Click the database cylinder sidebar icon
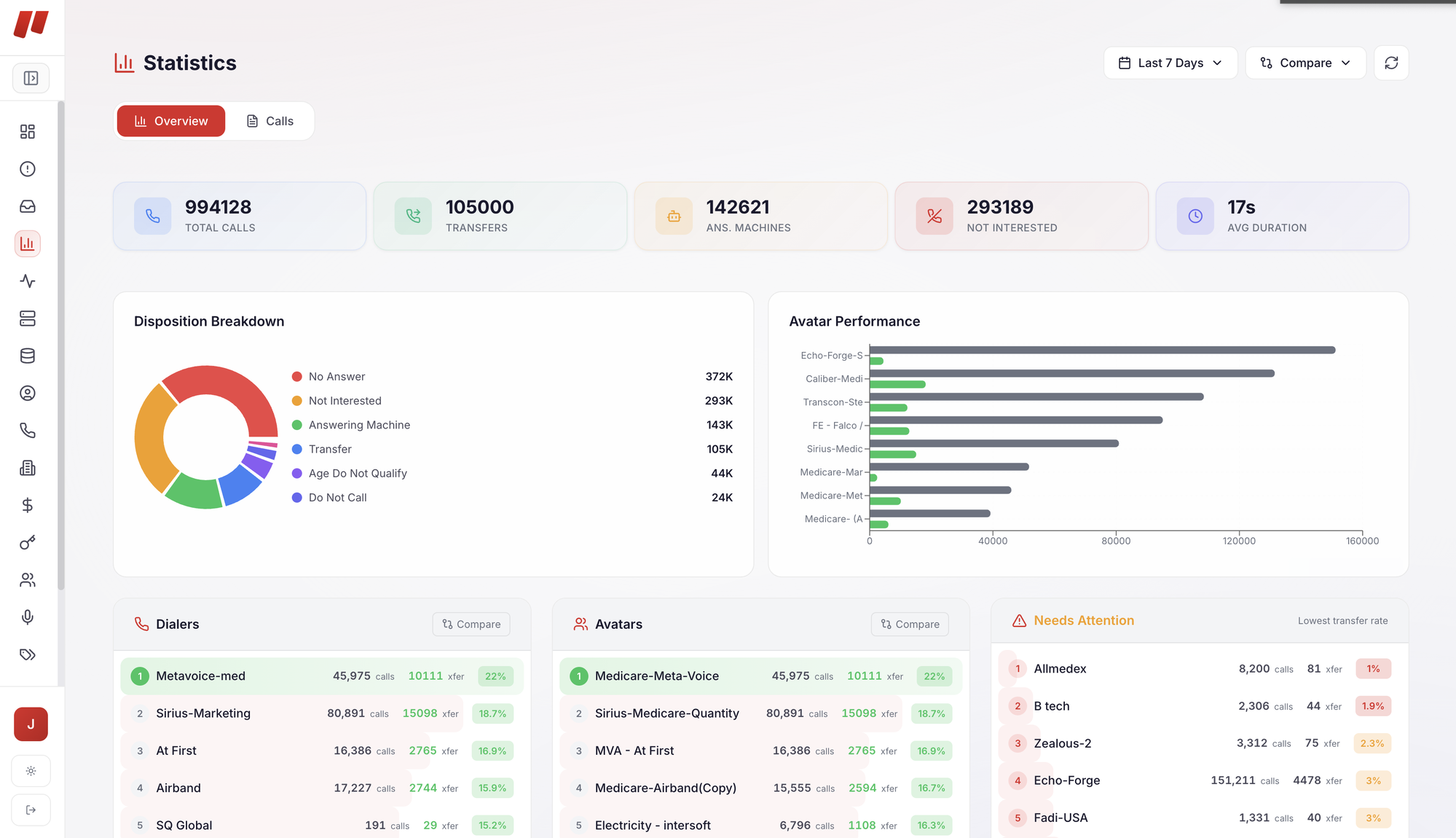1456x838 pixels. click(28, 356)
